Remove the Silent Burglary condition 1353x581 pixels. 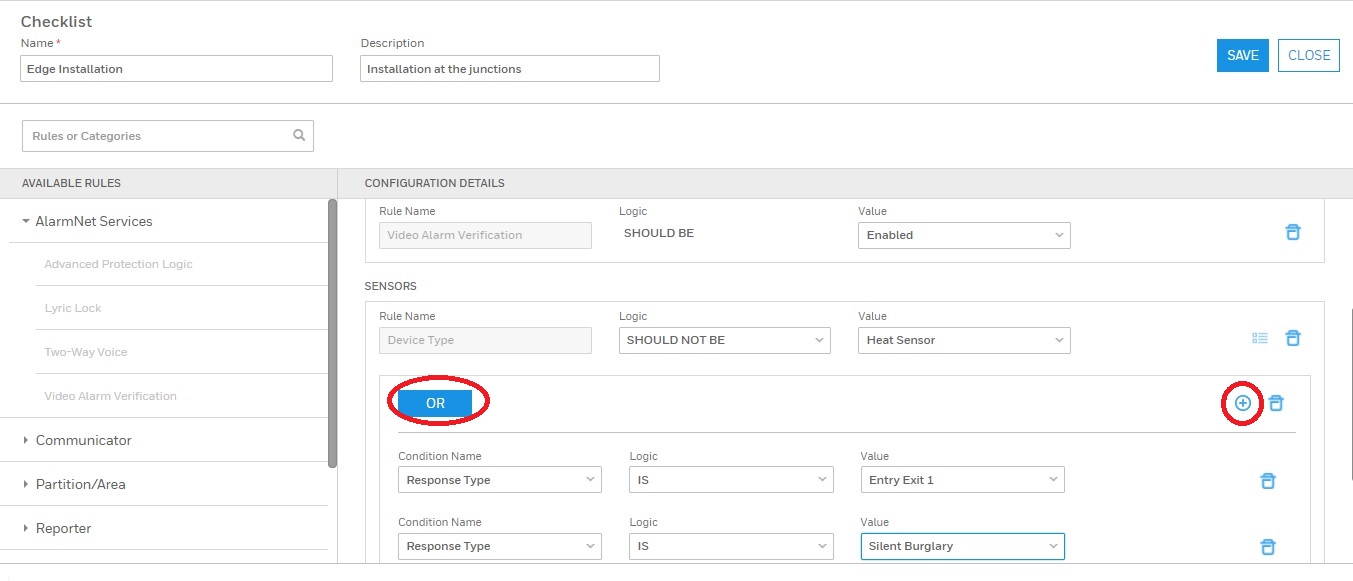click(x=1267, y=547)
